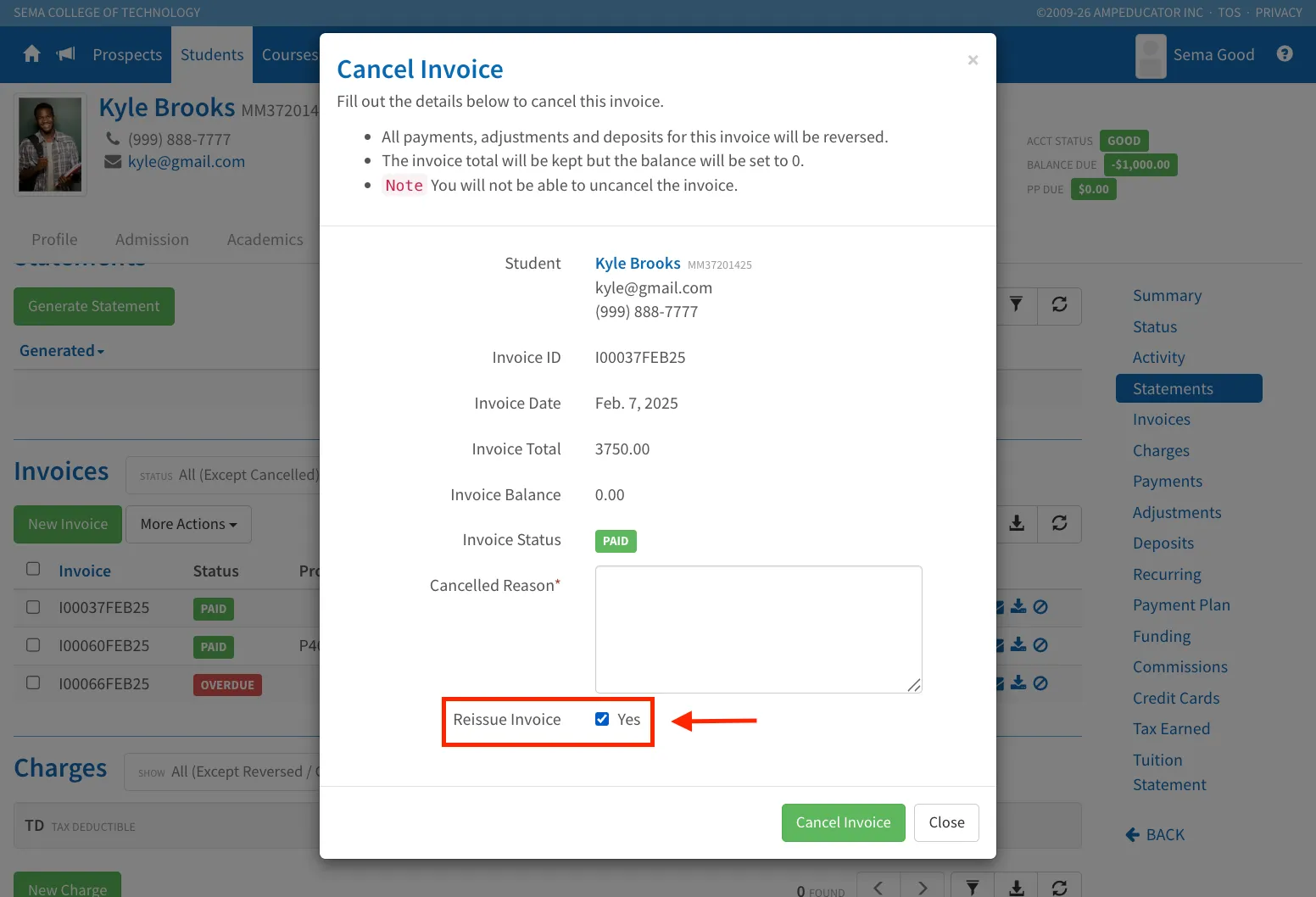Viewport: 1316px width, 897px height.
Task: Click cancel icon for invoice I00060FEB25
Action: pos(1040,645)
